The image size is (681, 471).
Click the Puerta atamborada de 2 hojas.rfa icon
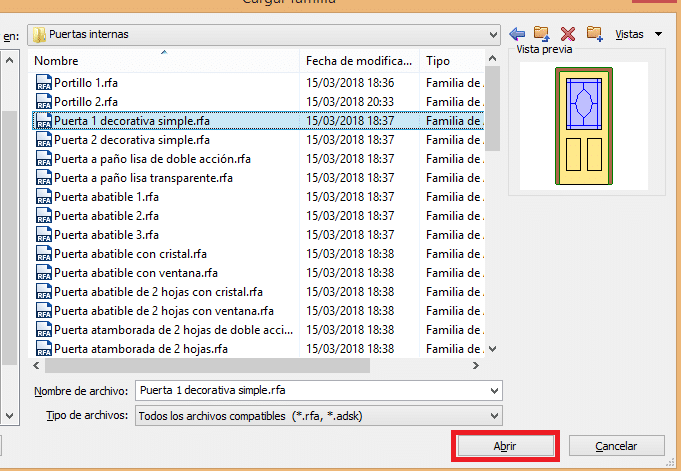click(x=43, y=349)
